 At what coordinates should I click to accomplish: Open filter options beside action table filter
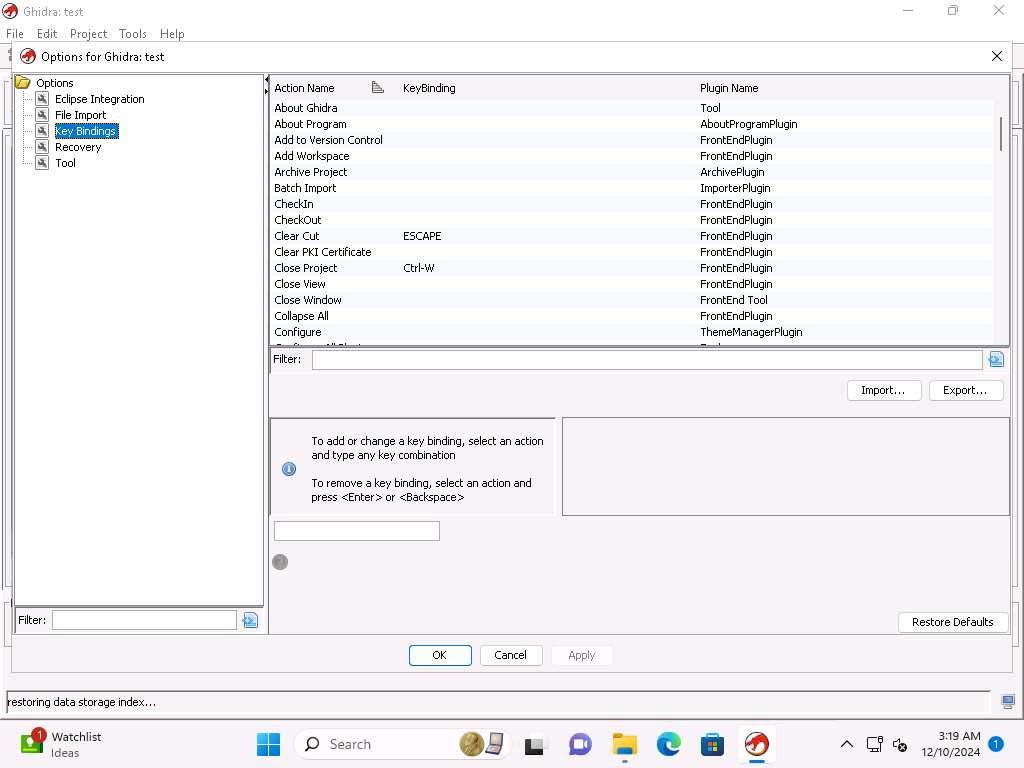[x=996, y=359]
